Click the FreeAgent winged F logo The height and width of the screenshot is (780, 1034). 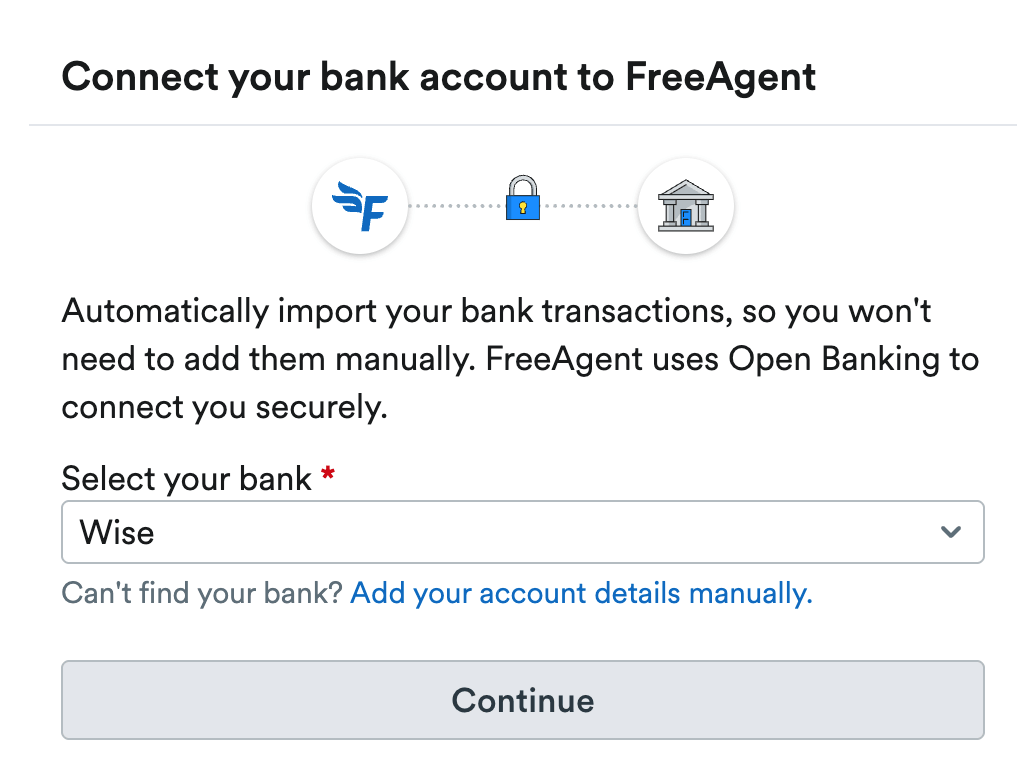[360, 206]
